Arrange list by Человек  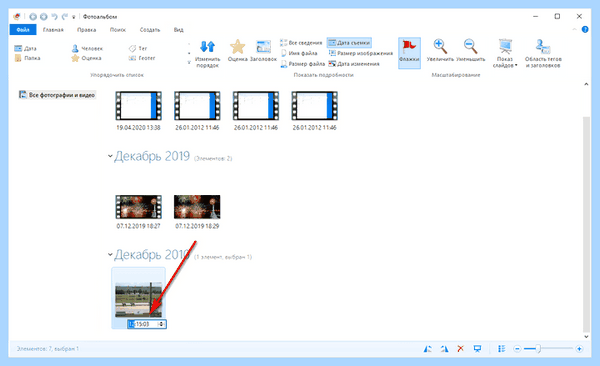[87, 49]
